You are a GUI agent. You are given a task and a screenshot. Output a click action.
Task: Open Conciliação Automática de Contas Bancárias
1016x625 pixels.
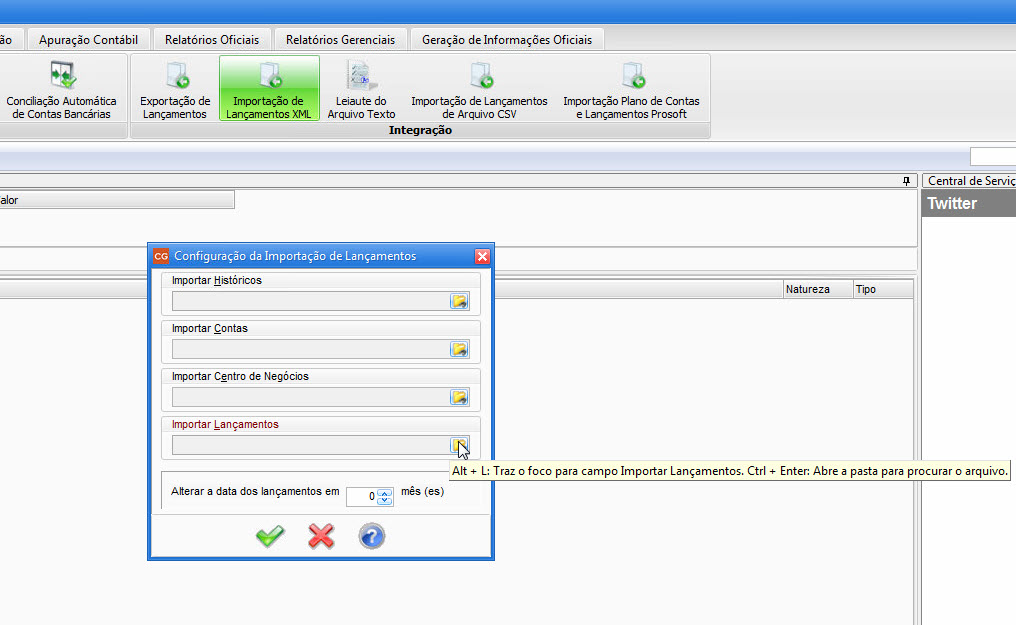(x=62, y=89)
